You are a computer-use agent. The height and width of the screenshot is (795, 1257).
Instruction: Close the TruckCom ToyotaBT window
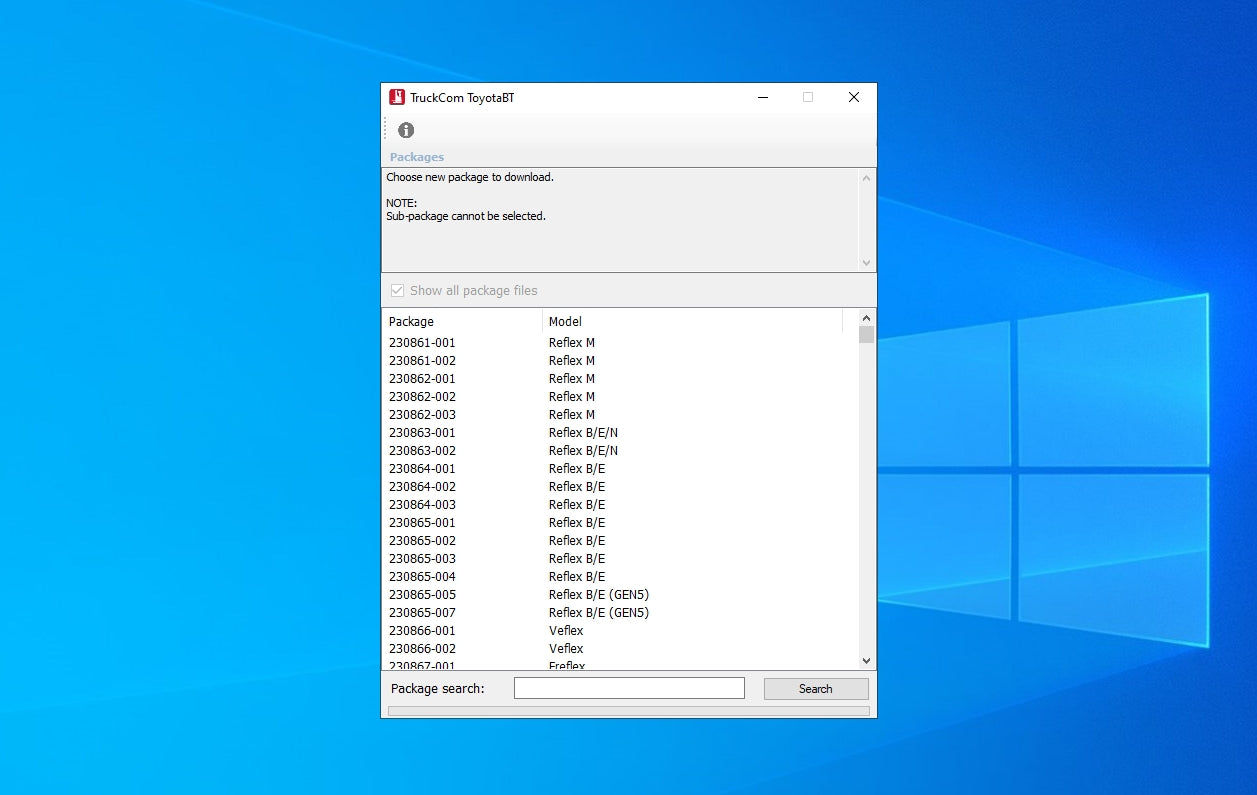tap(853, 98)
